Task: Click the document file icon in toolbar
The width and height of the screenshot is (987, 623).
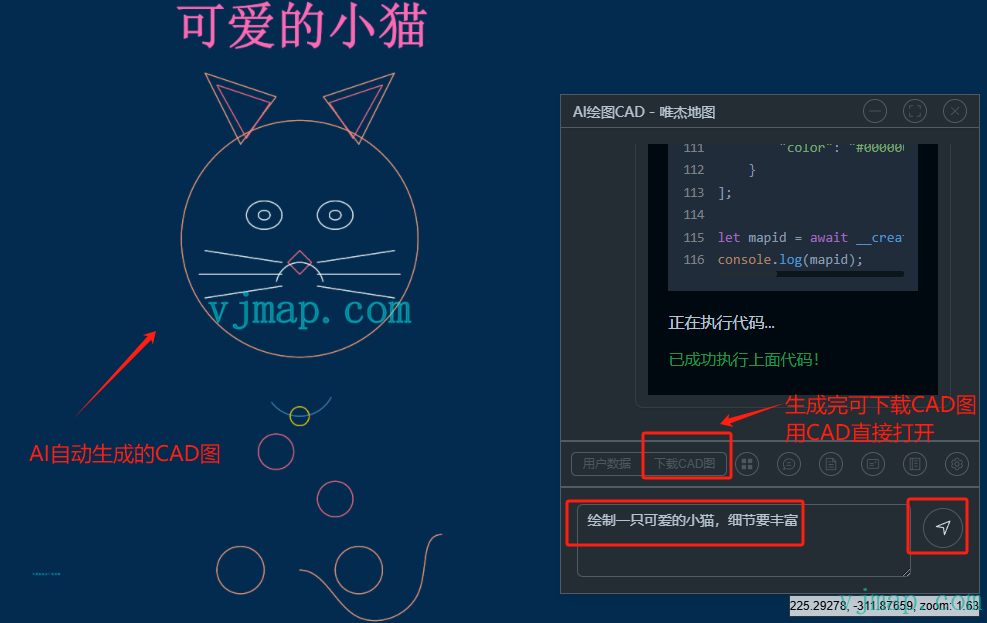Action: tap(831, 464)
